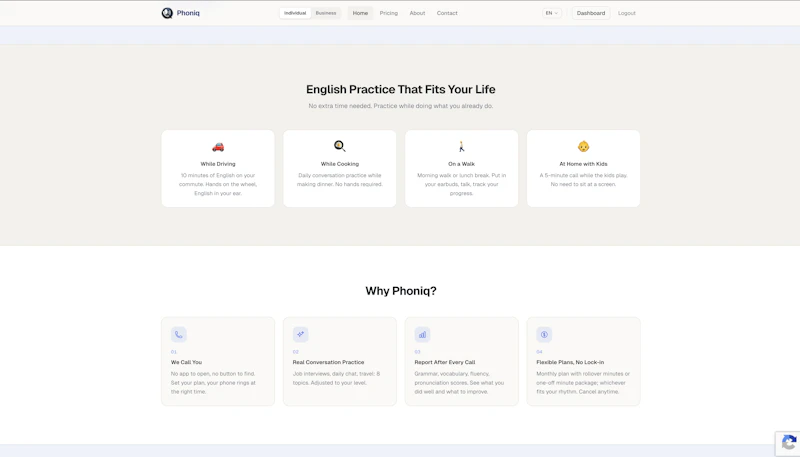
Task: Click English Practice That Fits Your Life heading
Action: (x=401, y=89)
